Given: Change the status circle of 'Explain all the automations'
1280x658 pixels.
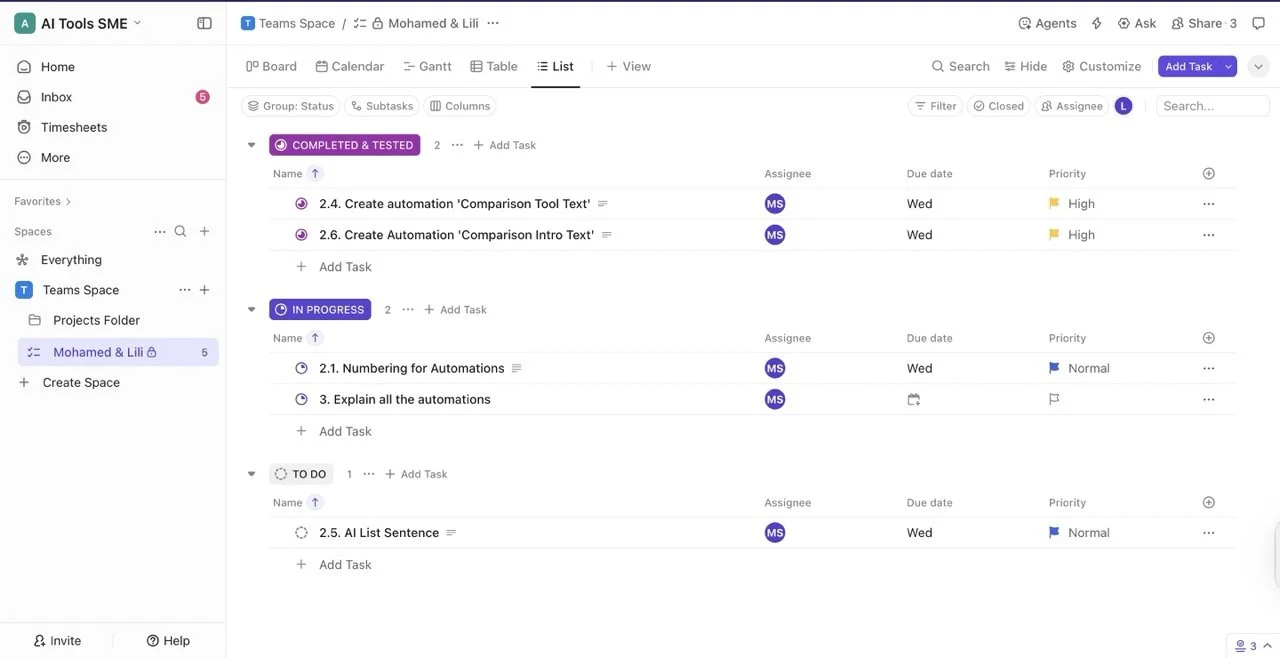Looking at the screenshot, I should (x=301, y=399).
